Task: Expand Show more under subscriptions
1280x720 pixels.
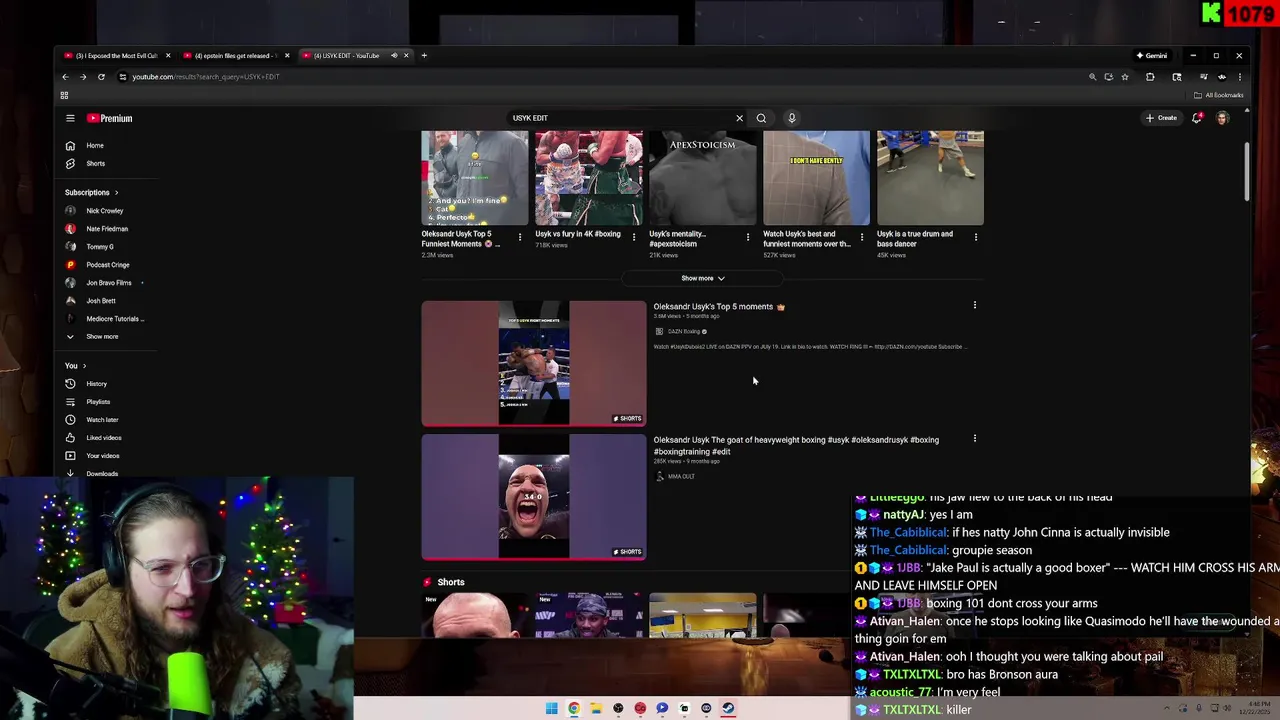Action: (101, 337)
